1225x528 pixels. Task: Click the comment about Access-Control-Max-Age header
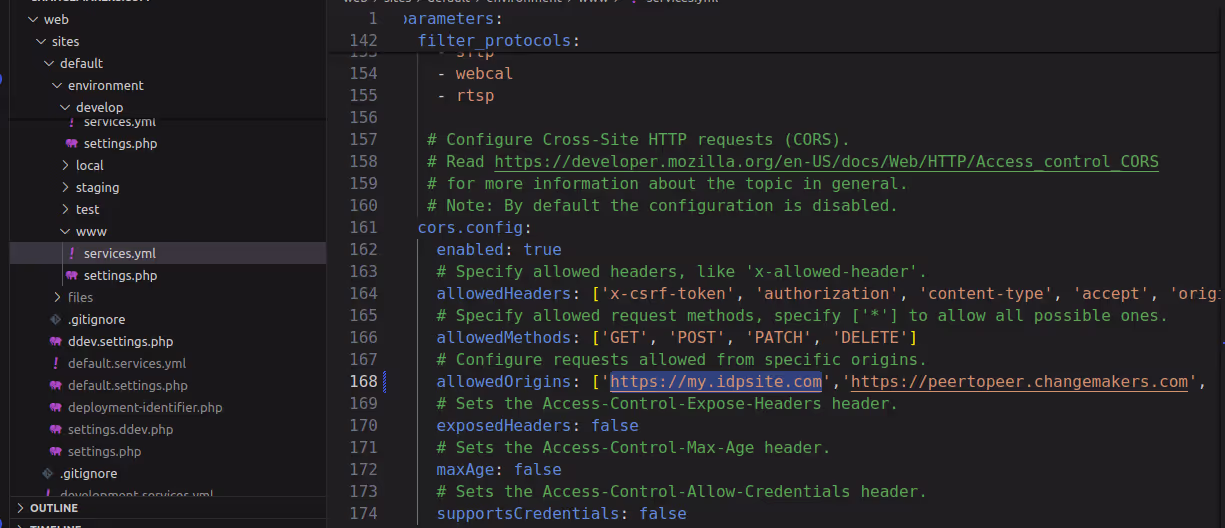[x=633, y=448]
